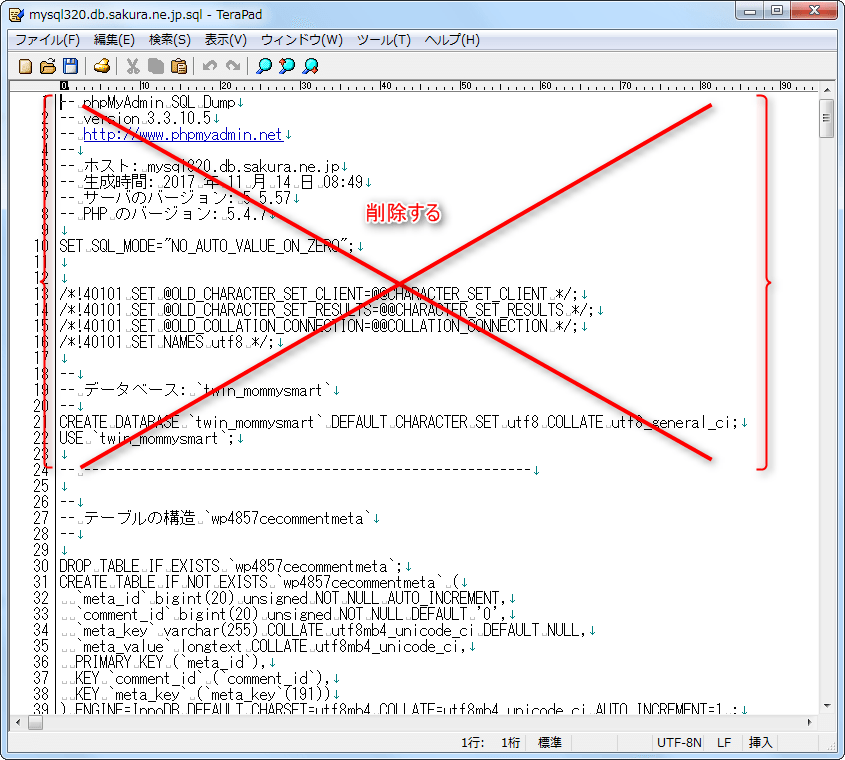Open a file with the folder icon
Image resolution: width=845 pixels, height=760 pixels.
(48, 66)
